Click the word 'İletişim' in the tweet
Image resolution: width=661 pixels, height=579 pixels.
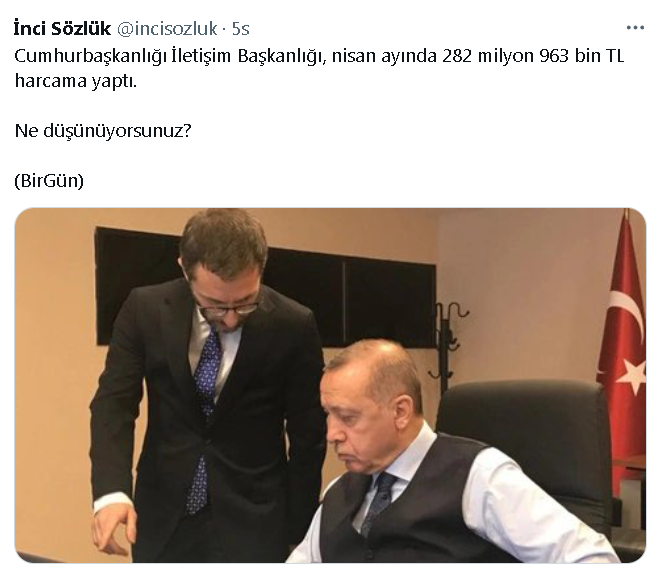(x=201, y=56)
